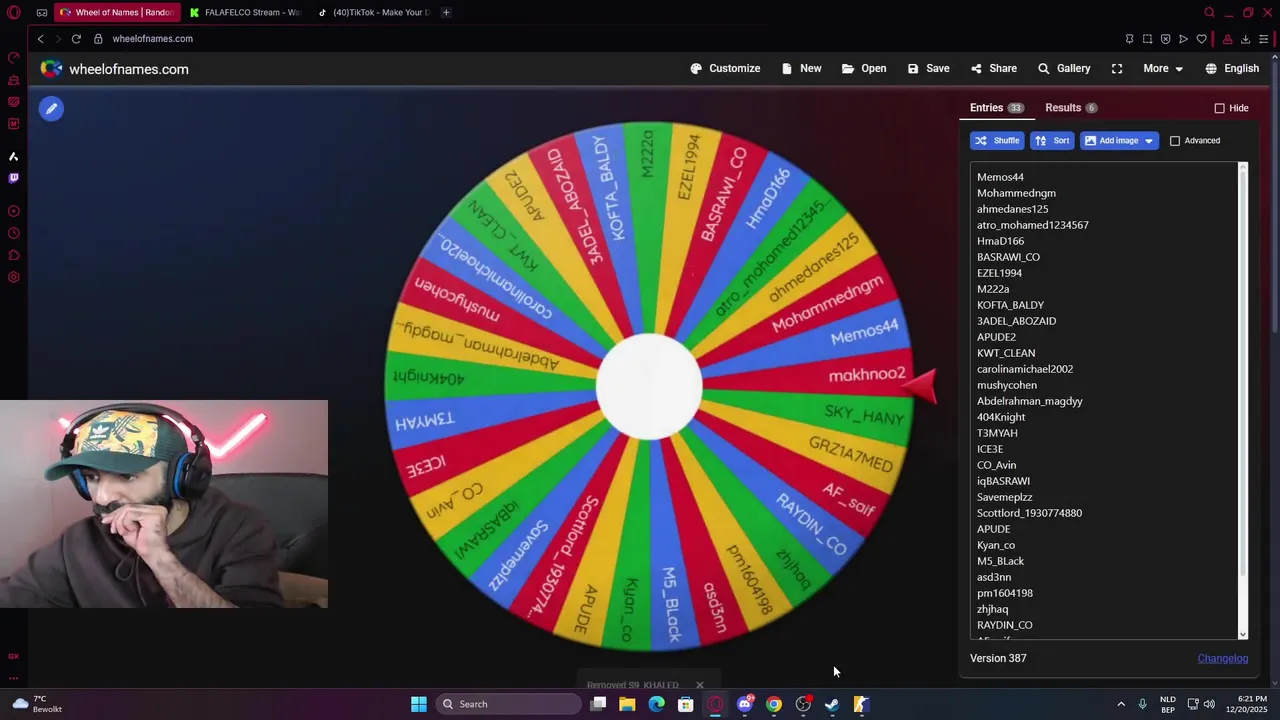Click inside the entries text box
Image resolution: width=1280 pixels, height=720 pixels.
1103,400
